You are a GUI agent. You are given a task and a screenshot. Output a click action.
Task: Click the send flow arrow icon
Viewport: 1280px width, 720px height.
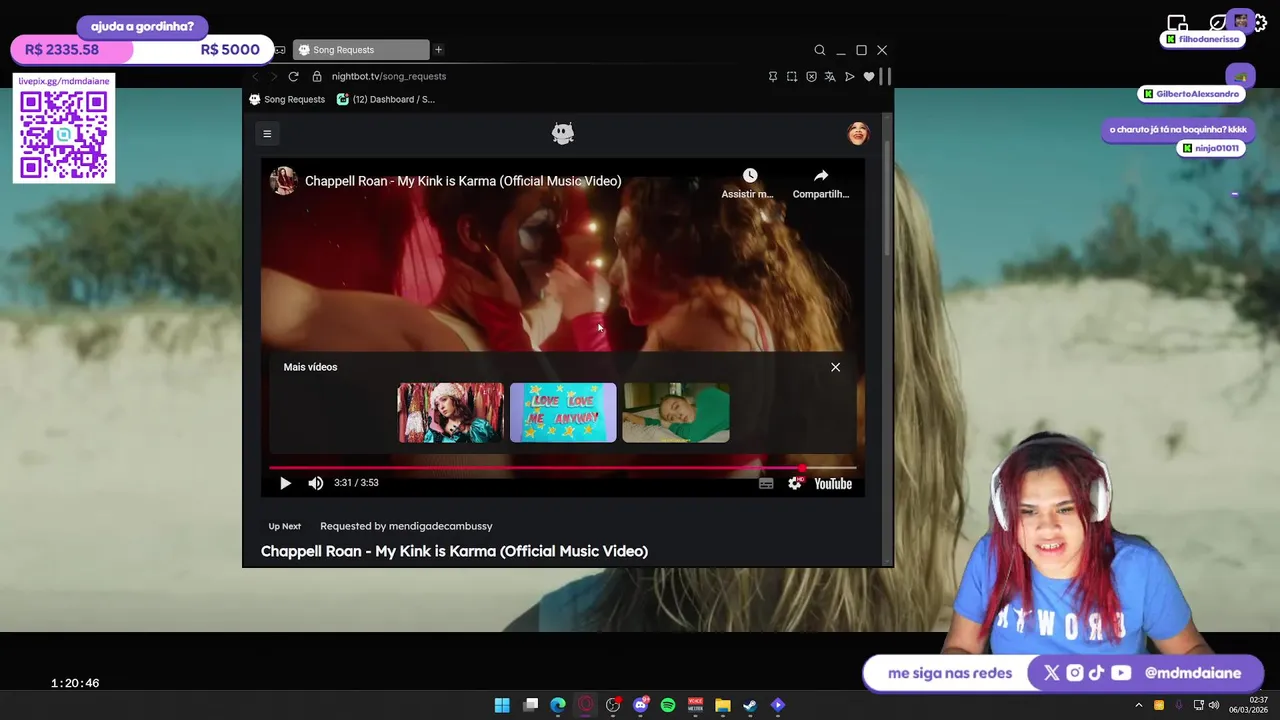coord(850,76)
